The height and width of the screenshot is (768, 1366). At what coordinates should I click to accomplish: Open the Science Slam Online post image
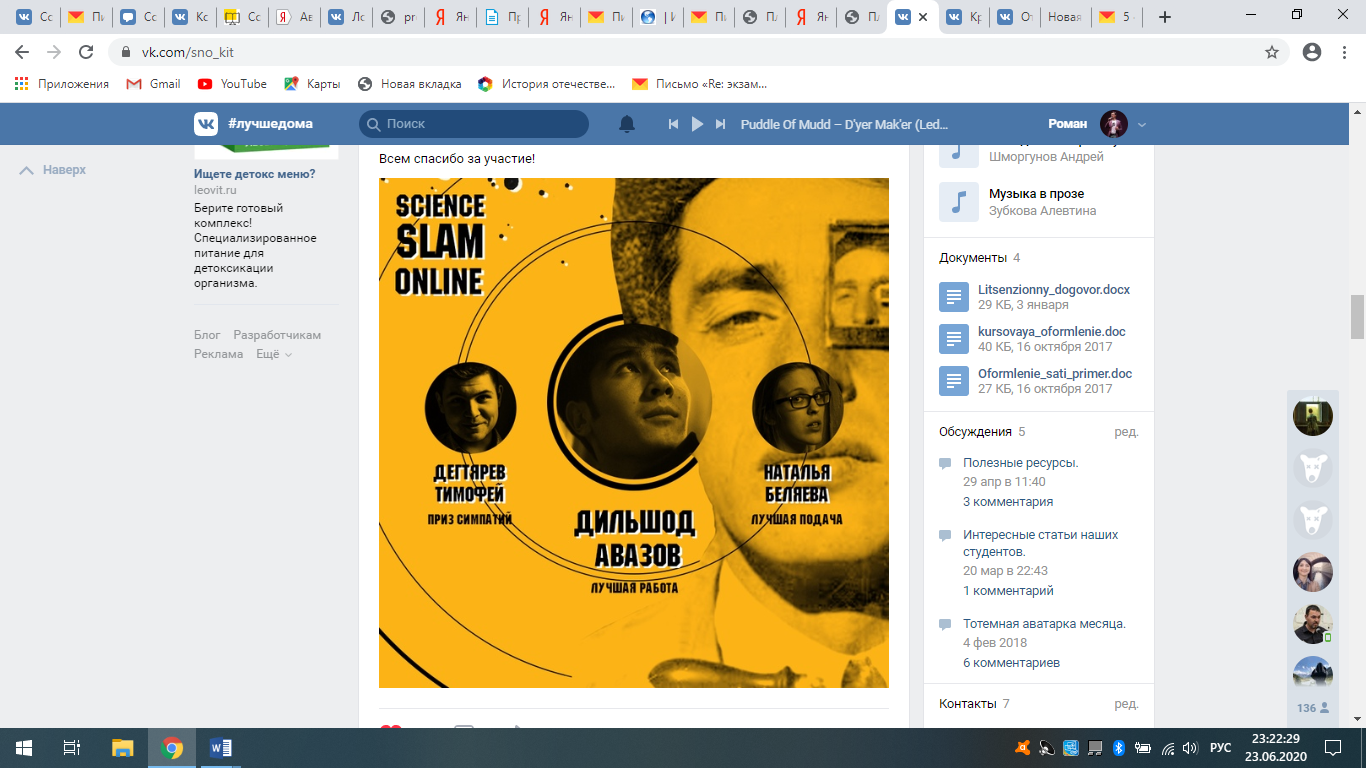[x=633, y=432]
